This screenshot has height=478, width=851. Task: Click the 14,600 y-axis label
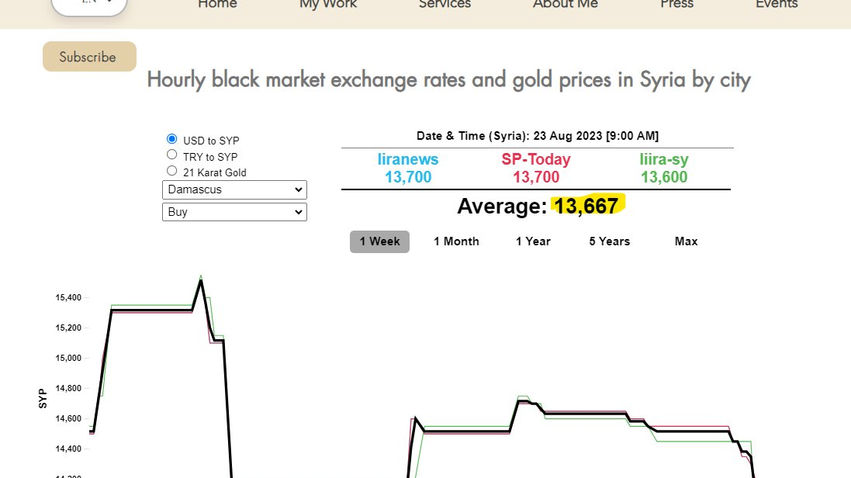click(x=68, y=419)
